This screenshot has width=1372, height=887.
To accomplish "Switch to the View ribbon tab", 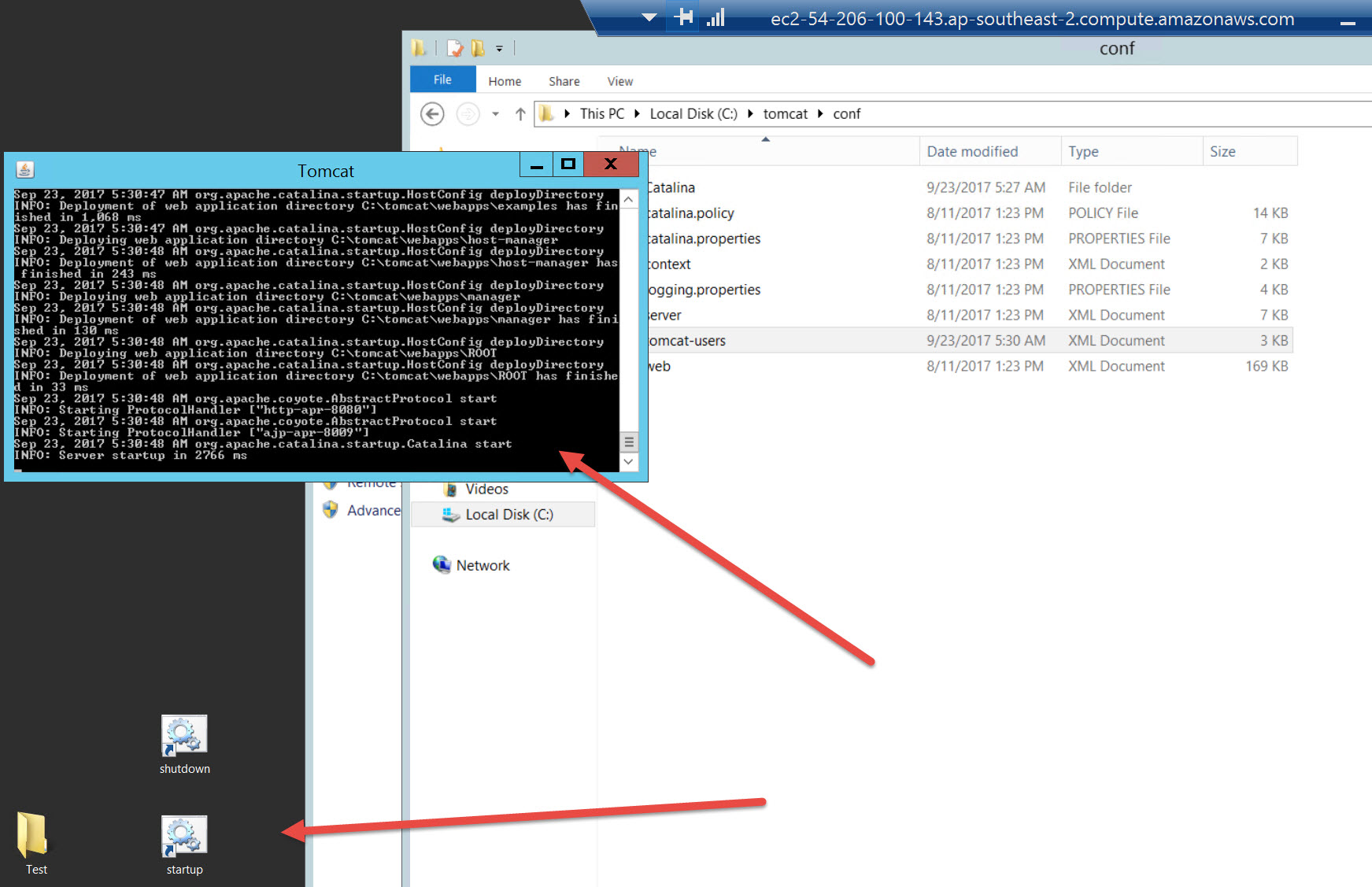I will click(x=619, y=81).
